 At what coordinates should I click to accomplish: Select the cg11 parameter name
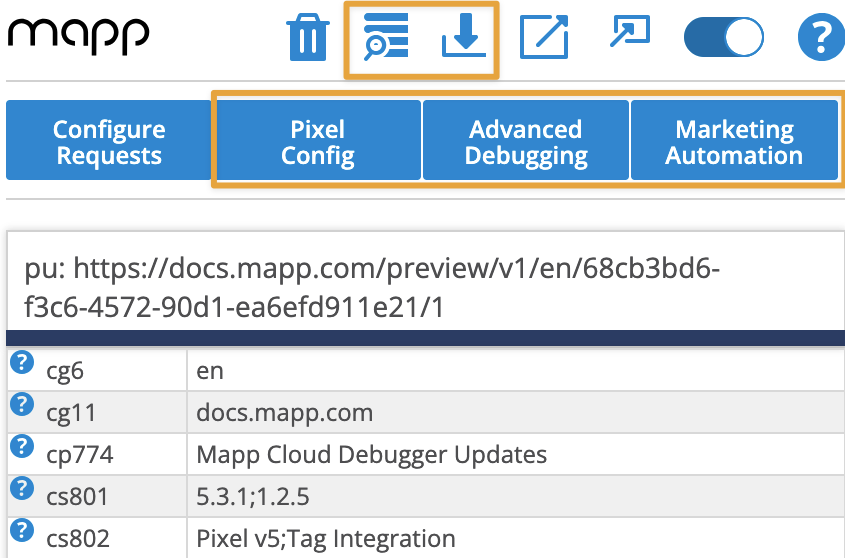pos(71,414)
